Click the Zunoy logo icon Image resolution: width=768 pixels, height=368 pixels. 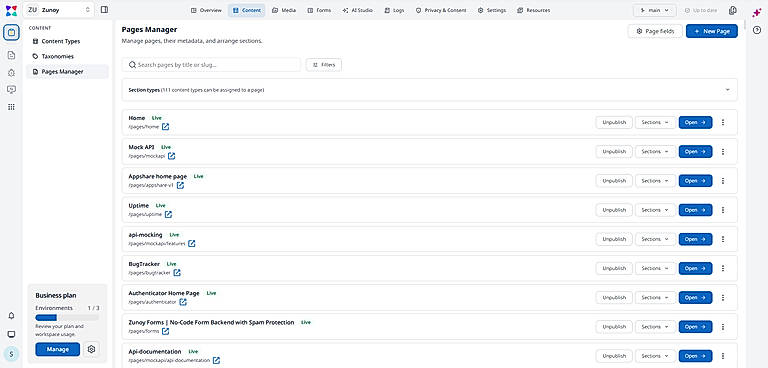pyautogui.click(x=11, y=10)
